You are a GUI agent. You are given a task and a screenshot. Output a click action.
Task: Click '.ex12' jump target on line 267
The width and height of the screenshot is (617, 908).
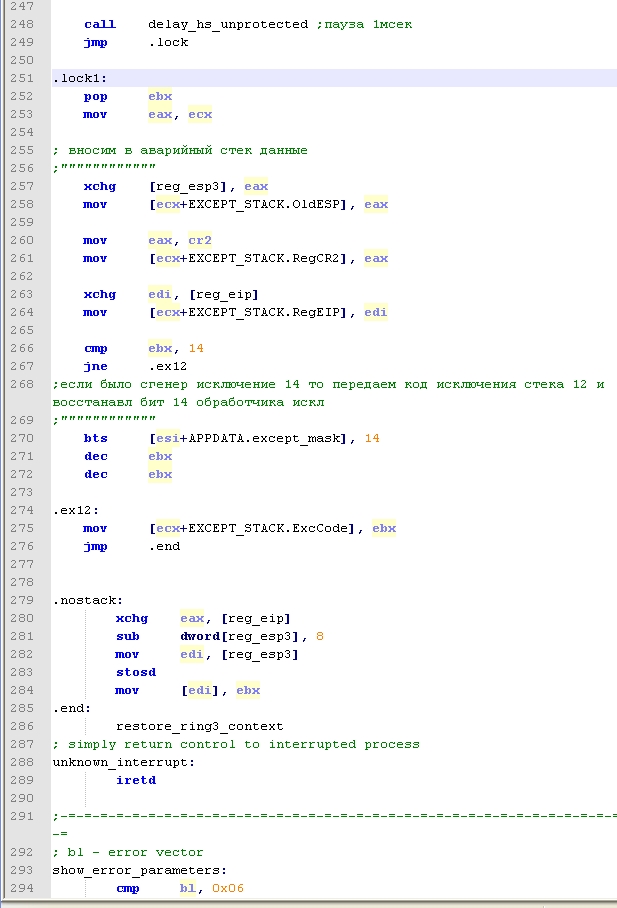pos(168,366)
